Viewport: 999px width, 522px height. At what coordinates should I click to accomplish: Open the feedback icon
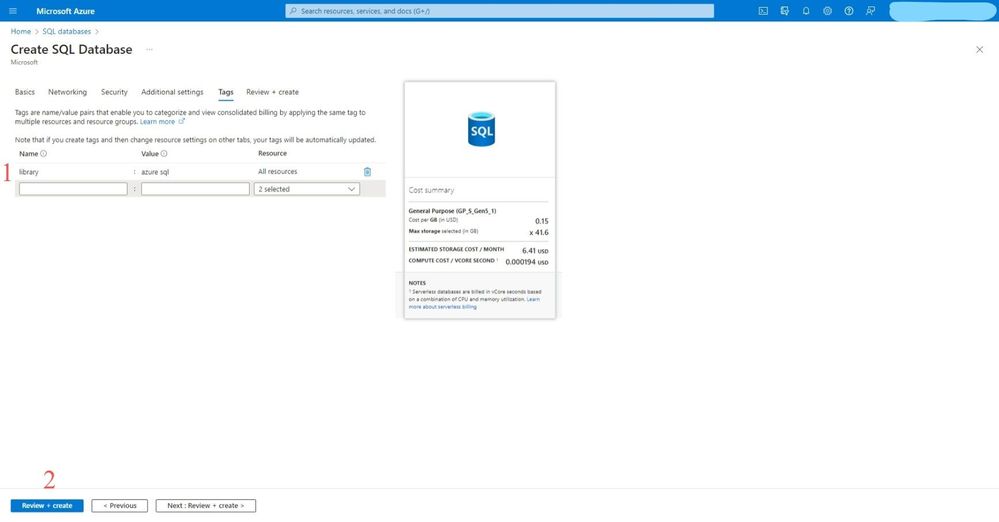[x=870, y=11]
